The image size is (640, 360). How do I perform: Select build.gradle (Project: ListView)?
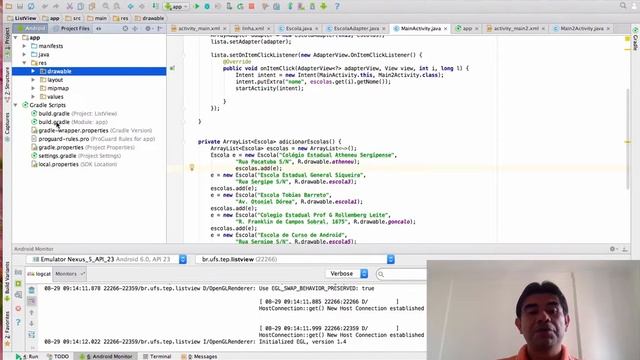tap(74, 113)
